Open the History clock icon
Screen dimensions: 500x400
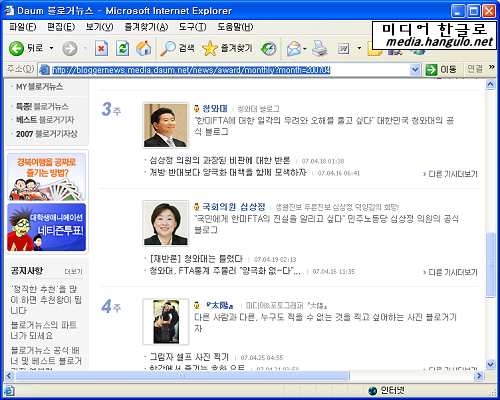(269, 49)
